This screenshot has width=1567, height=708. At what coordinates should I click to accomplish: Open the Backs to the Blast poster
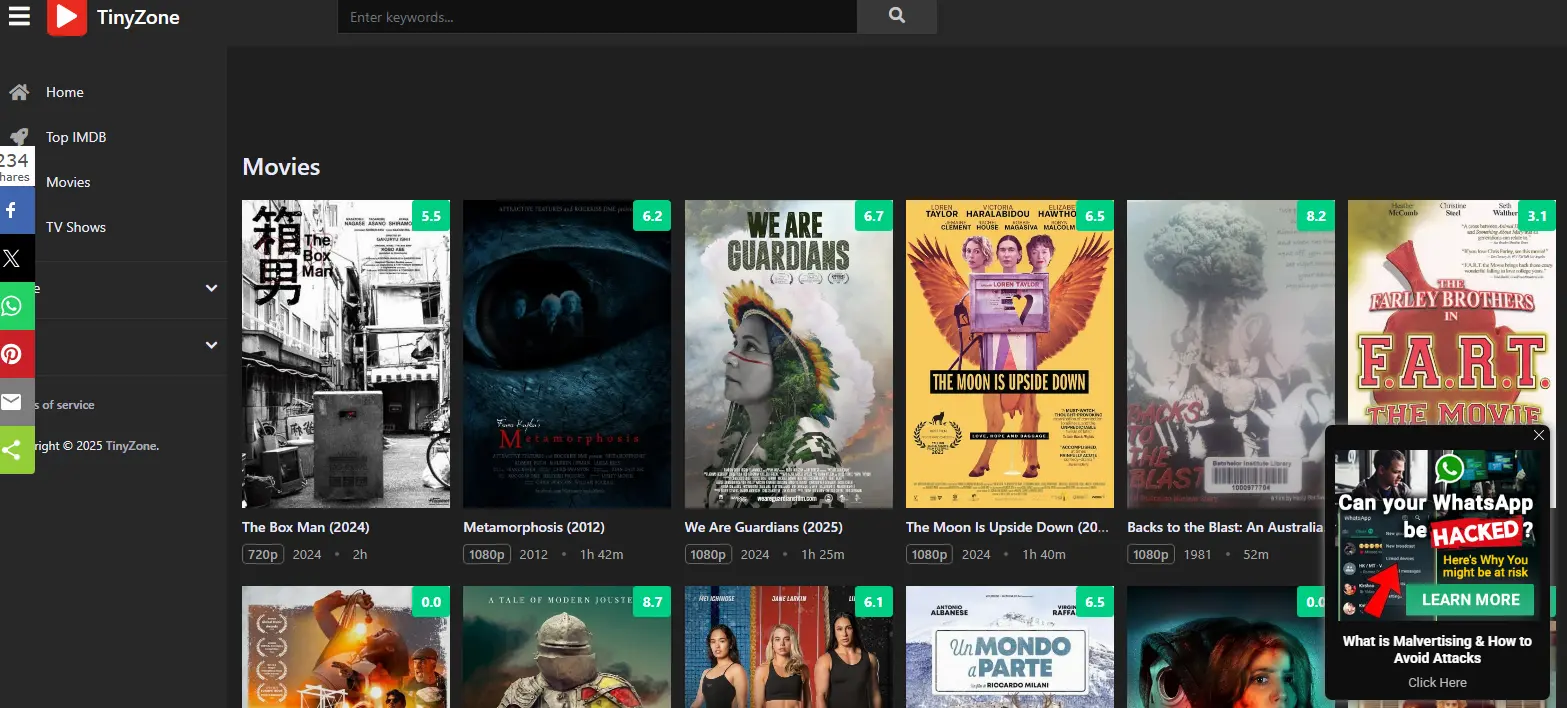(1231, 354)
